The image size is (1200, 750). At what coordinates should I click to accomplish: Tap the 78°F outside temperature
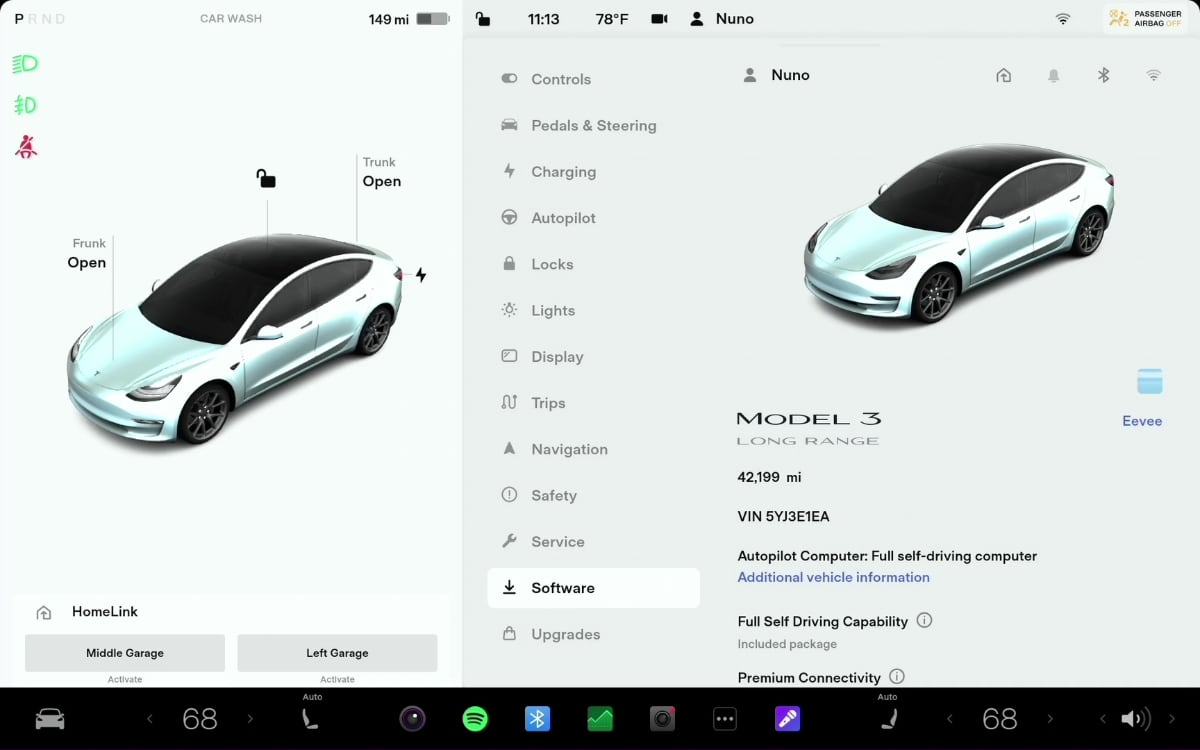click(x=611, y=19)
